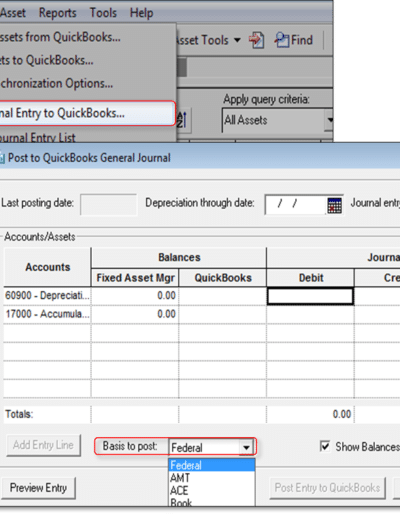Click the A-Z sort icon

182,120
